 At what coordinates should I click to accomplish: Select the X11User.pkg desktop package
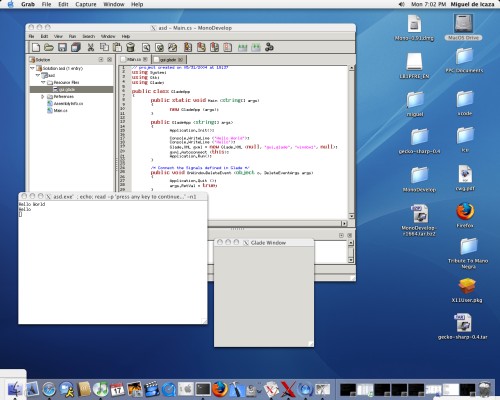[467, 290]
